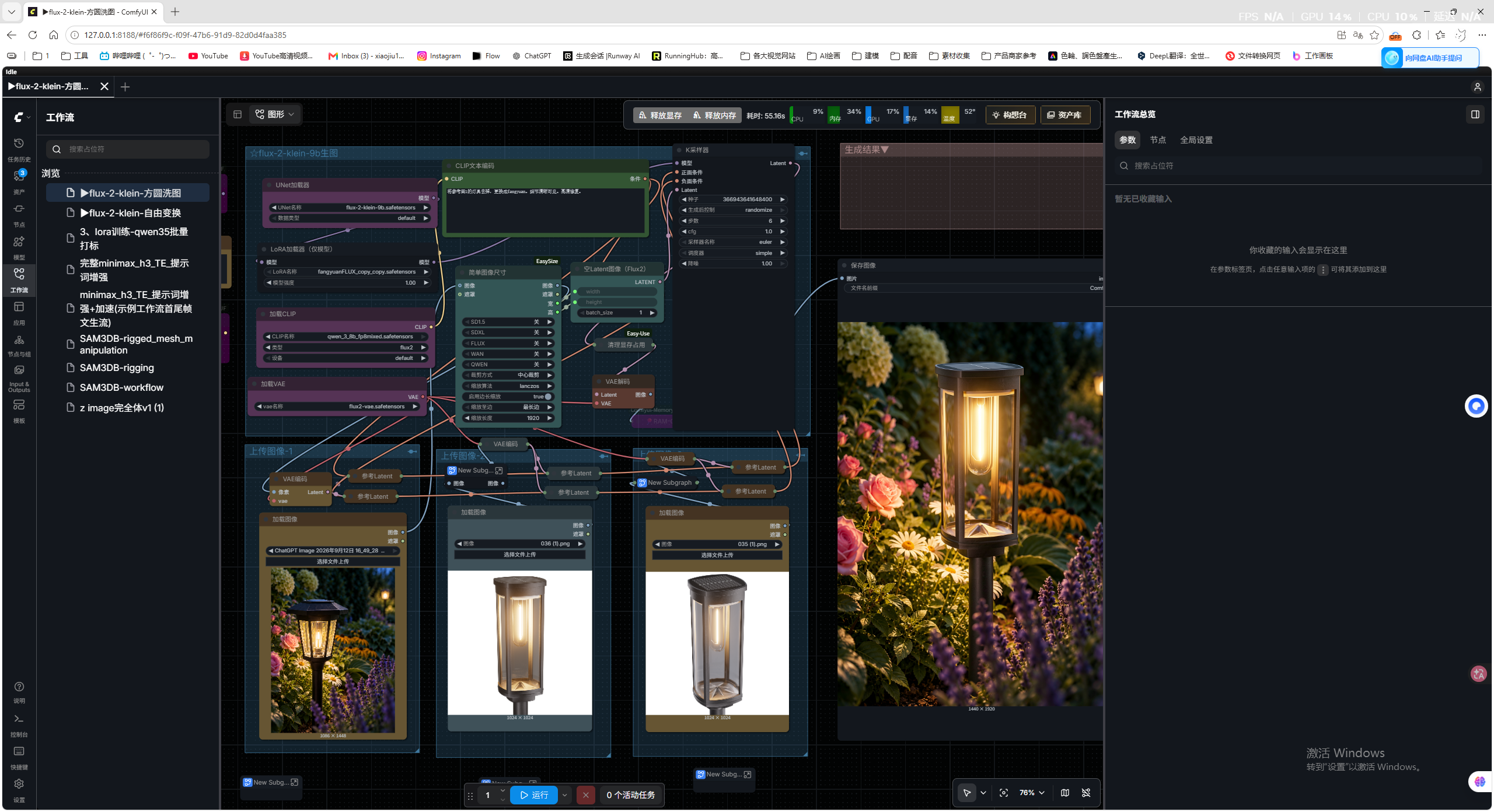This screenshot has height=812, width=1494.
Task: Open the 节点 node library sidebar icon
Action: 19,215
